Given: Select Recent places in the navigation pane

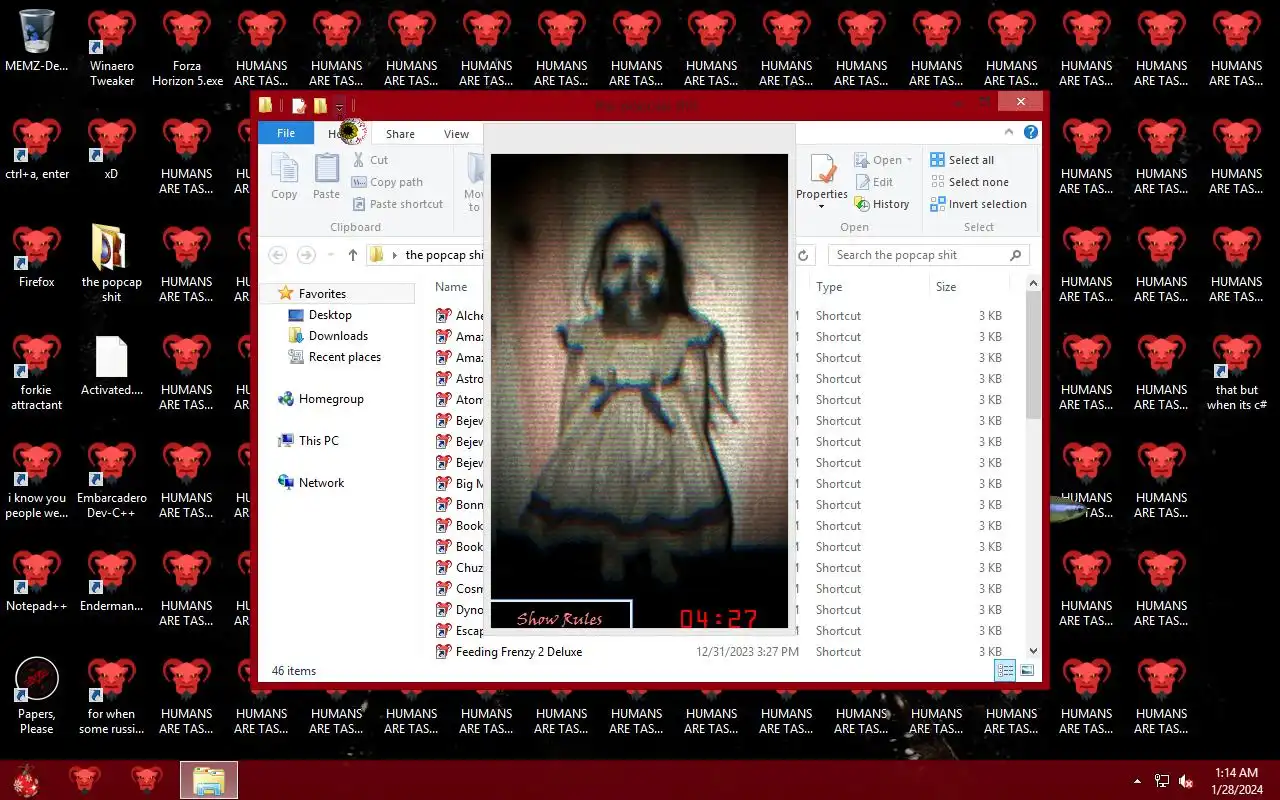Looking at the screenshot, I should click(334, 357).
